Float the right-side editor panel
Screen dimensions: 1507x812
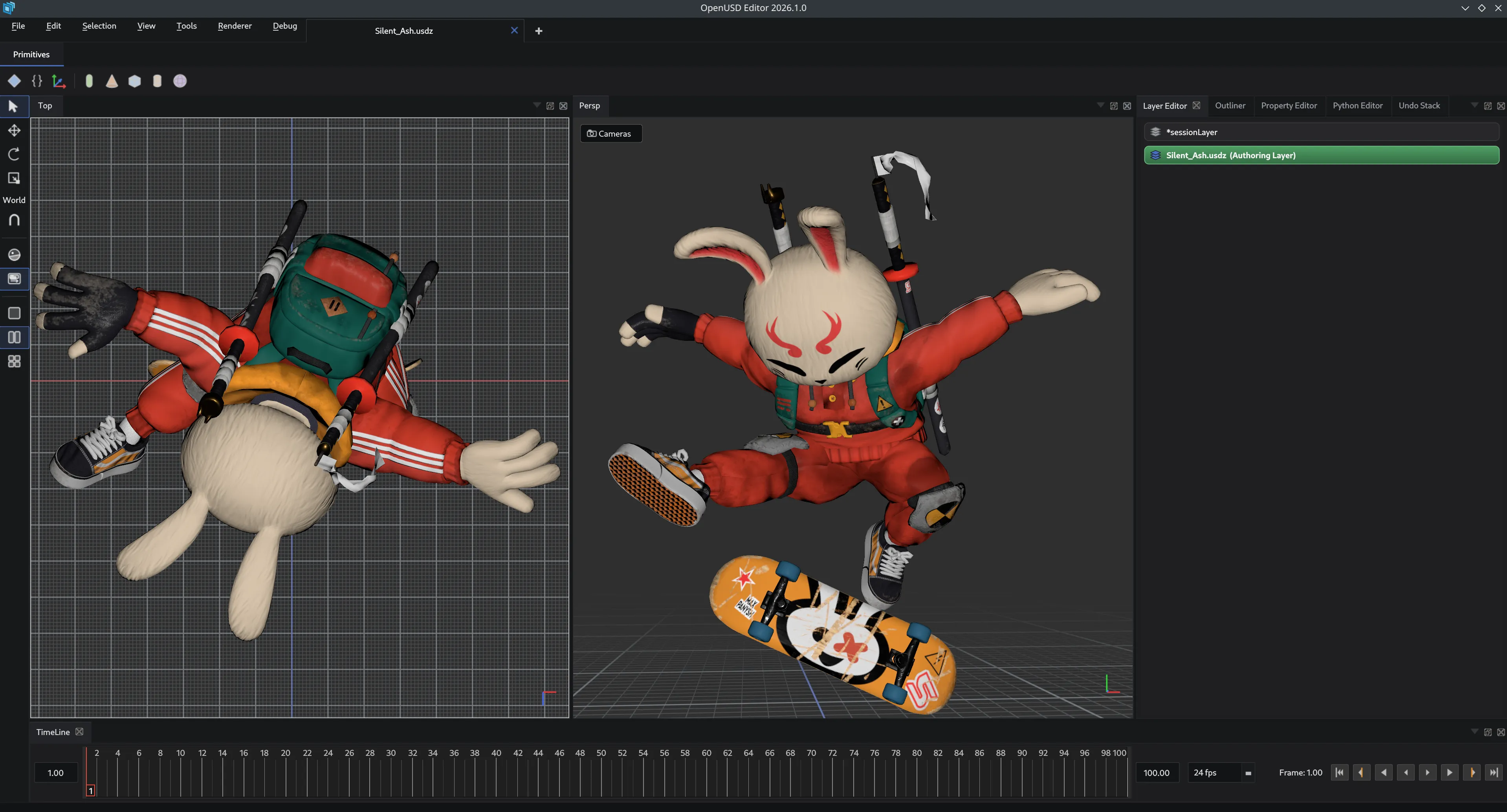coord(1488,106)
